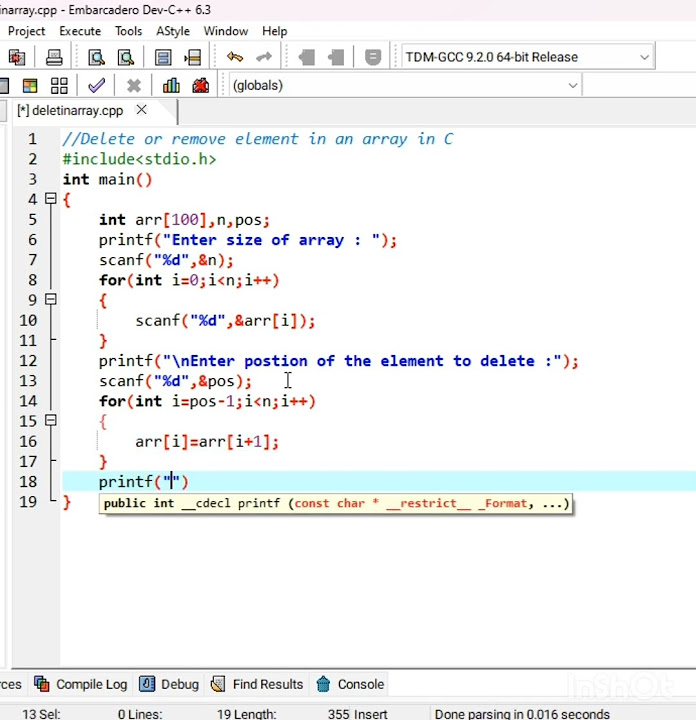Click the #include<stdio.h> line
The image size is (696, 720).
(x=139, y=159)
